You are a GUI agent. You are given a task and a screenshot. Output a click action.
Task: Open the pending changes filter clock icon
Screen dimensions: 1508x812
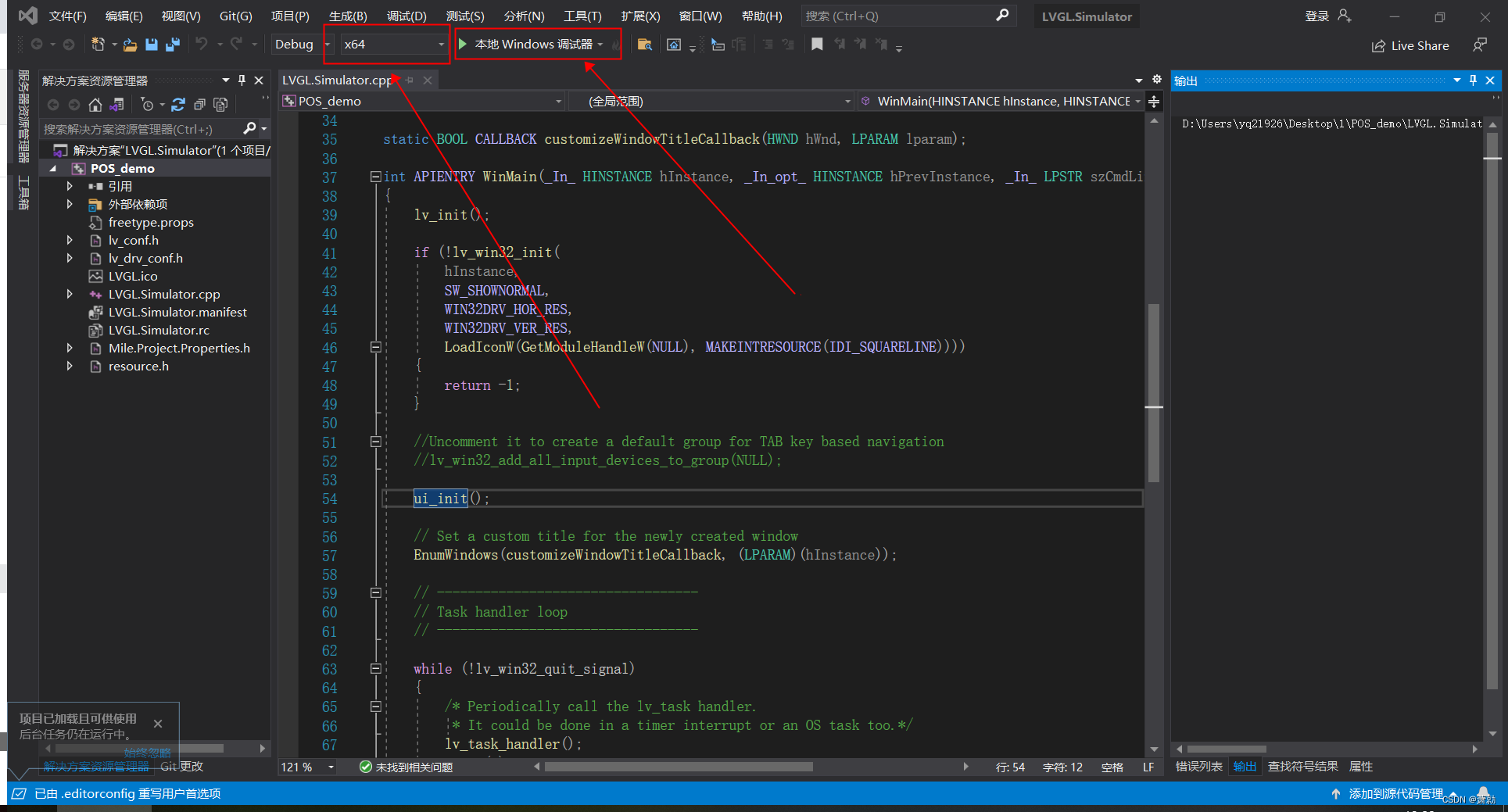[x=149, y=104]
